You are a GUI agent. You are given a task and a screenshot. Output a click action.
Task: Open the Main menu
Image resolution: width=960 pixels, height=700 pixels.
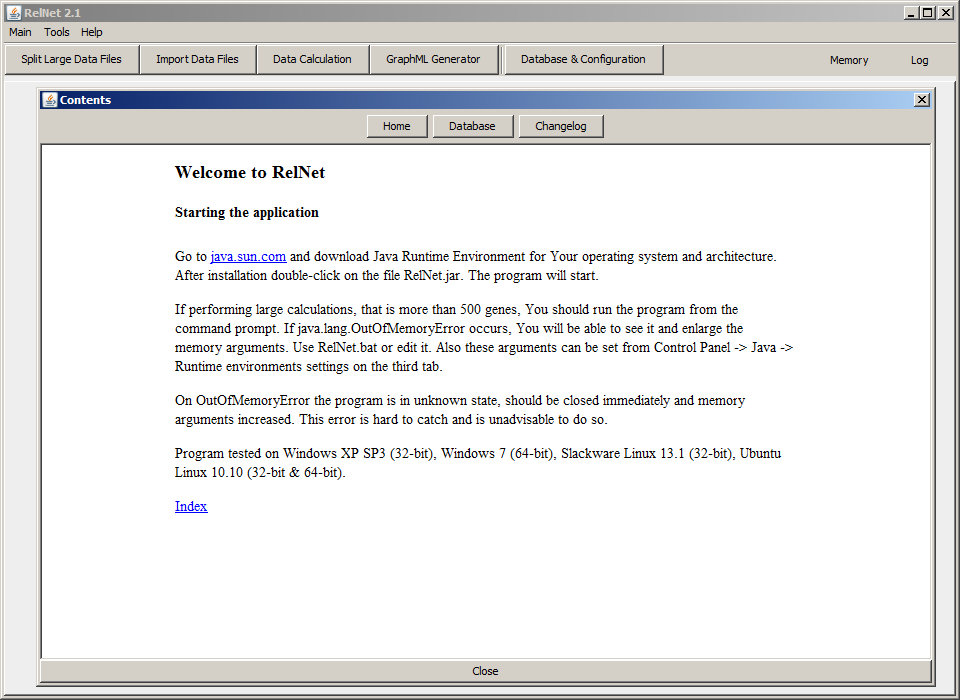[20, 32]
